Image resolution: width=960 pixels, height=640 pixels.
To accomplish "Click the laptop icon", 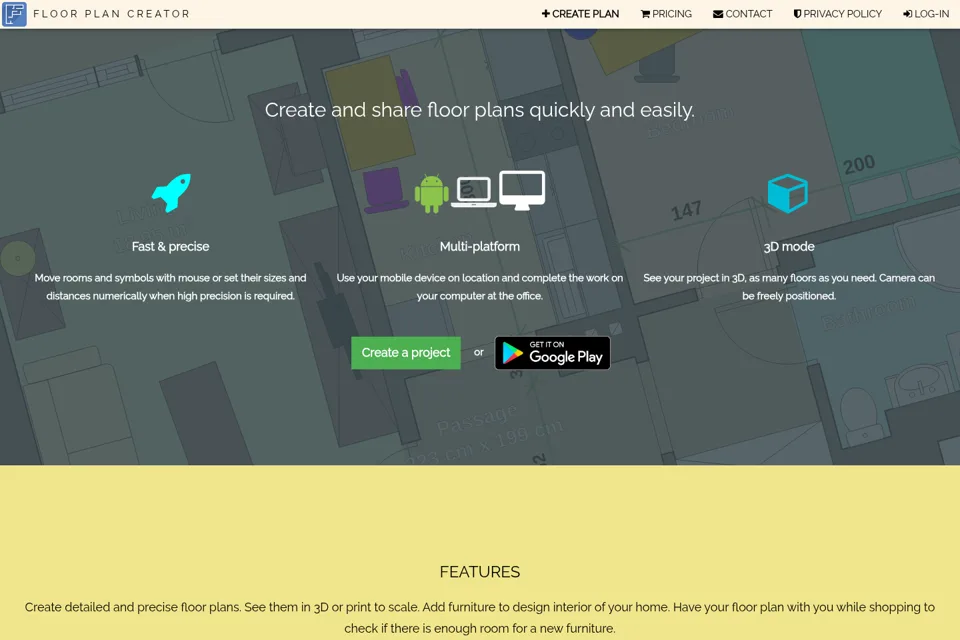I will pos(474,192).
